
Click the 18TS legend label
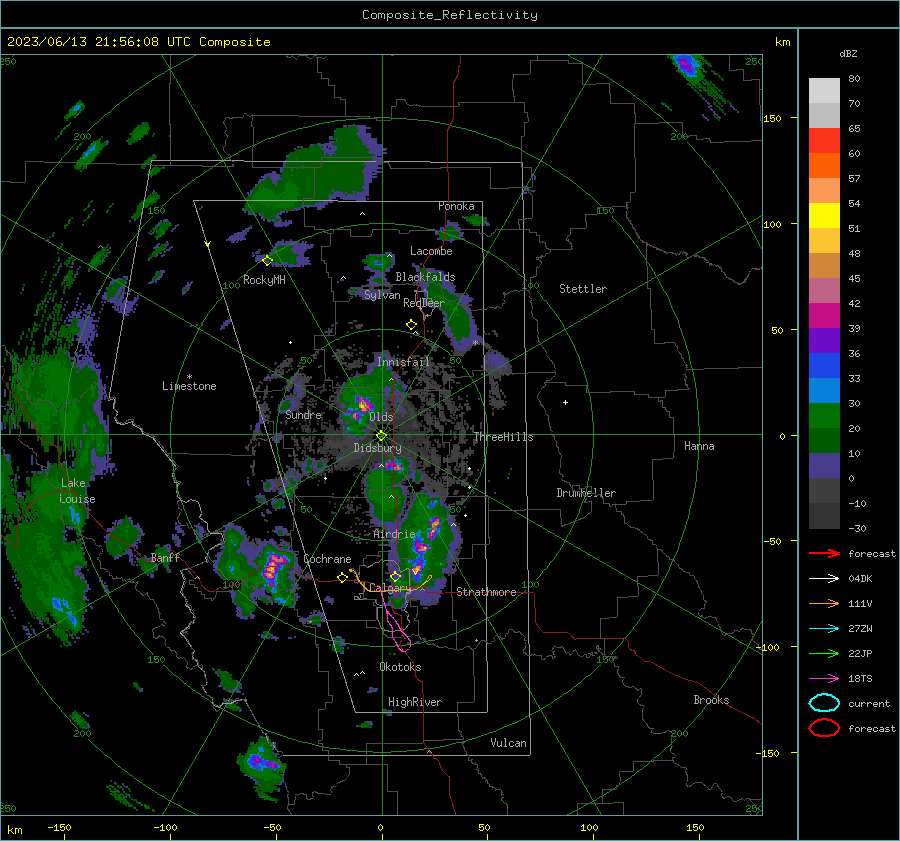860,679
